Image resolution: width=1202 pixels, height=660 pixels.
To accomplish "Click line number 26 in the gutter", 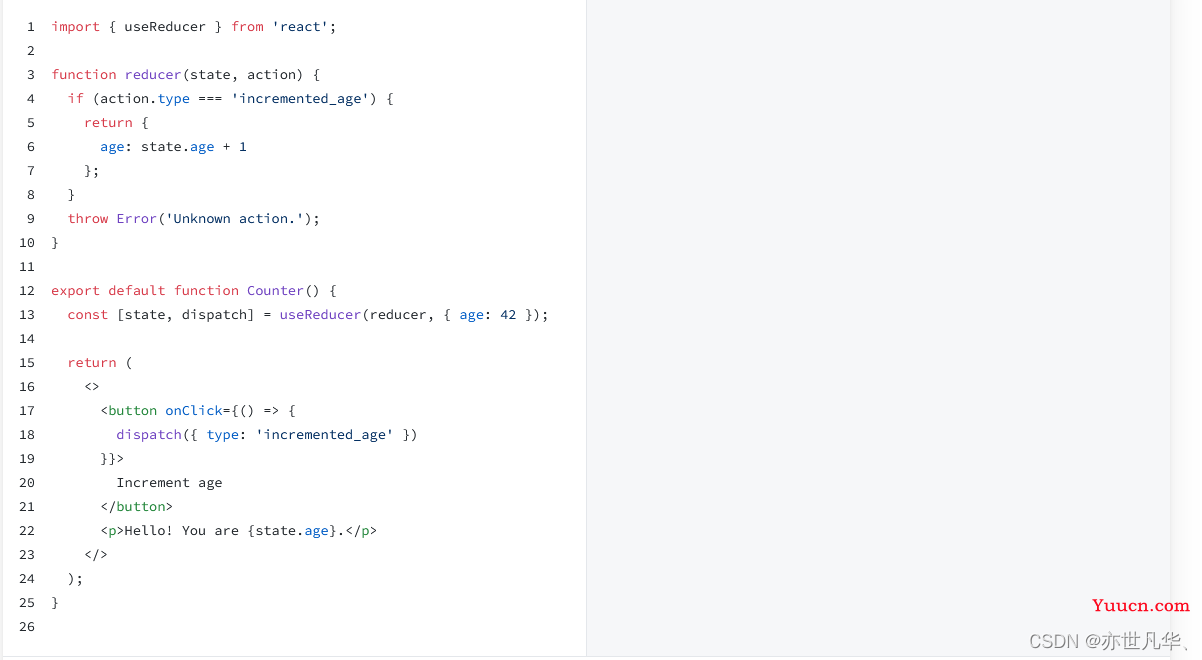I will [x=27, y=627].
